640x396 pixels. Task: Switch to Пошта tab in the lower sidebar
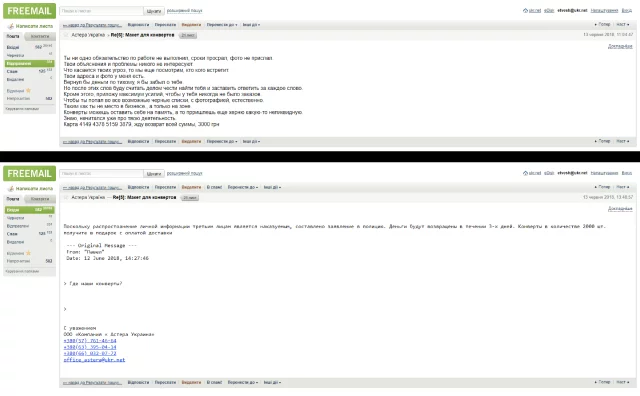(13, 199)
